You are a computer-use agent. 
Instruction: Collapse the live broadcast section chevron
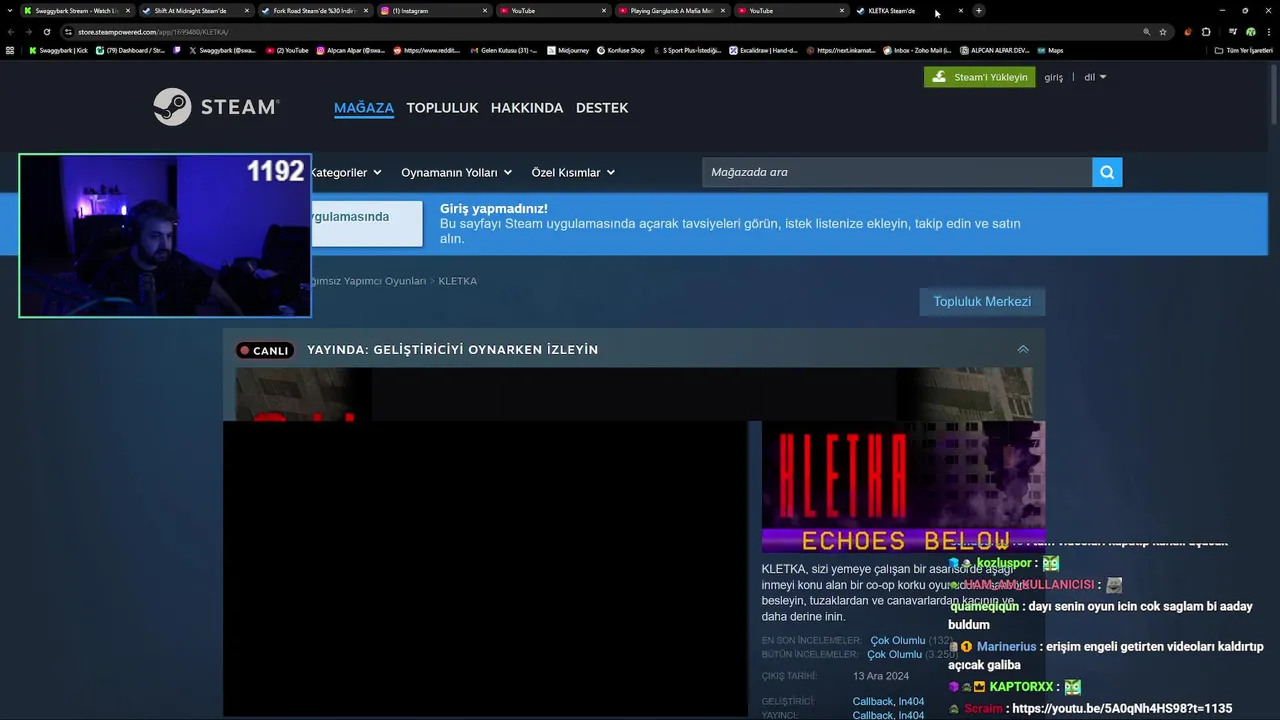pyautogui.click(x=1023, y=349)
